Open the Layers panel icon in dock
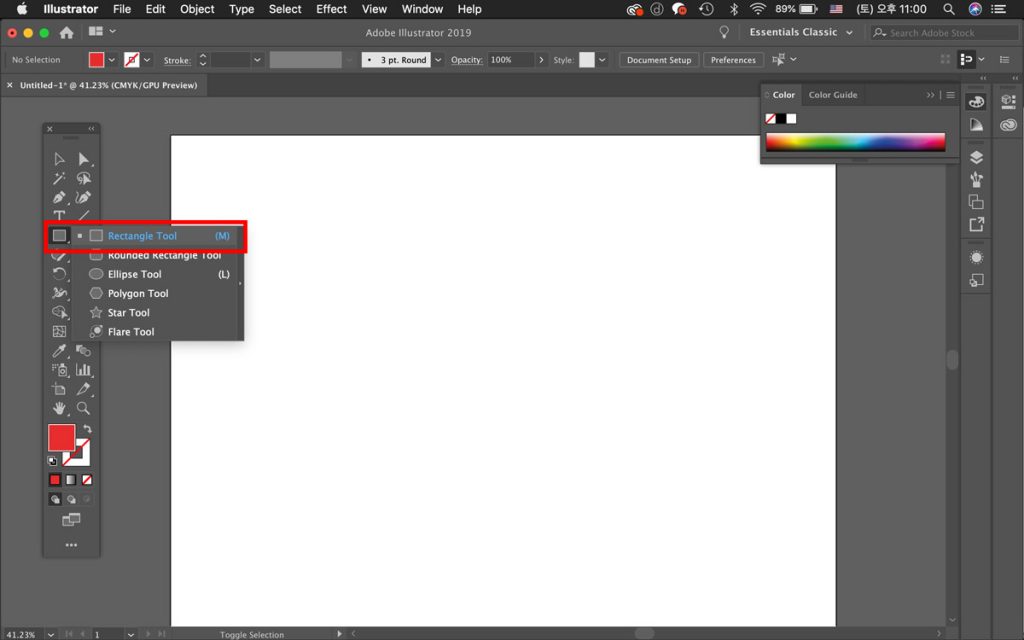This screenshot has height=640, width=1024. [976, 157]
